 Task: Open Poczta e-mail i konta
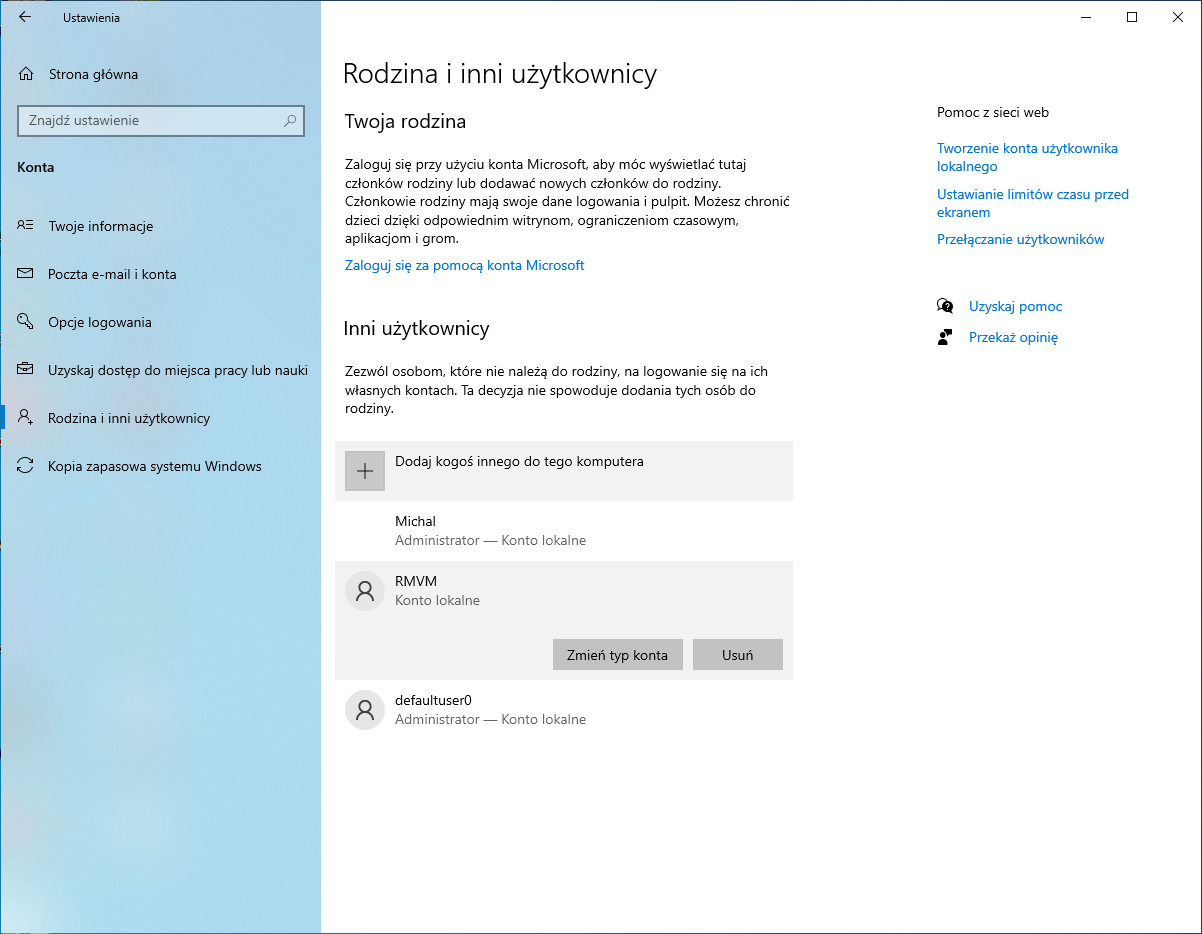click(112, 274)
